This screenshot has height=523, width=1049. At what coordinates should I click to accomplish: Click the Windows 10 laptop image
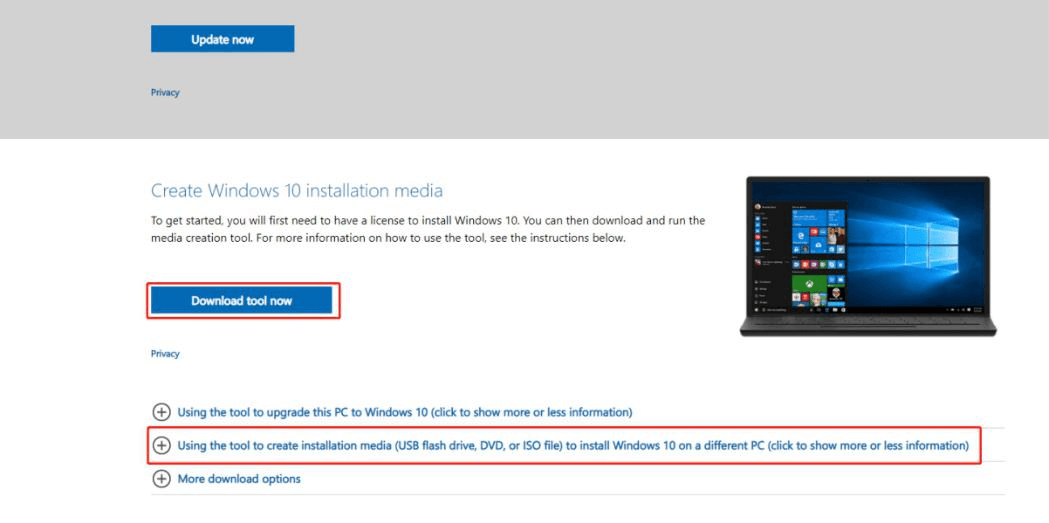pos(868,256)
